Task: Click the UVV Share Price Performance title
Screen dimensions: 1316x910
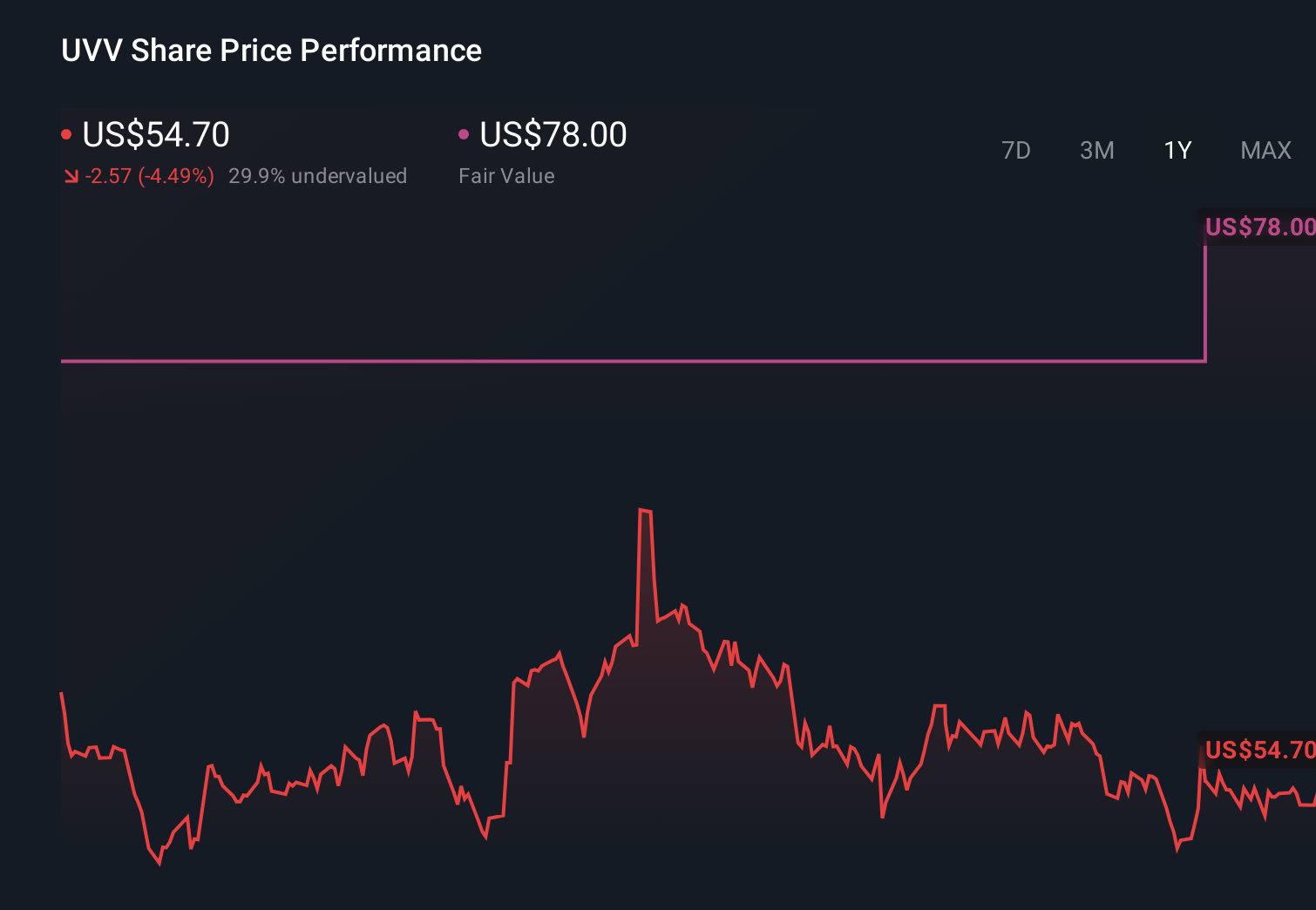Action: tap(271, 51)
